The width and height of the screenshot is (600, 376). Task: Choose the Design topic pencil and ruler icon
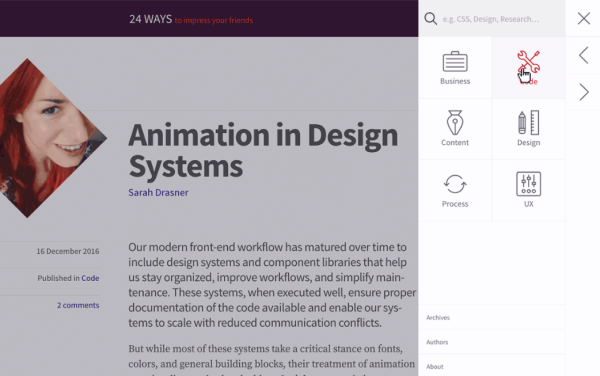click(x=528, y=123)
